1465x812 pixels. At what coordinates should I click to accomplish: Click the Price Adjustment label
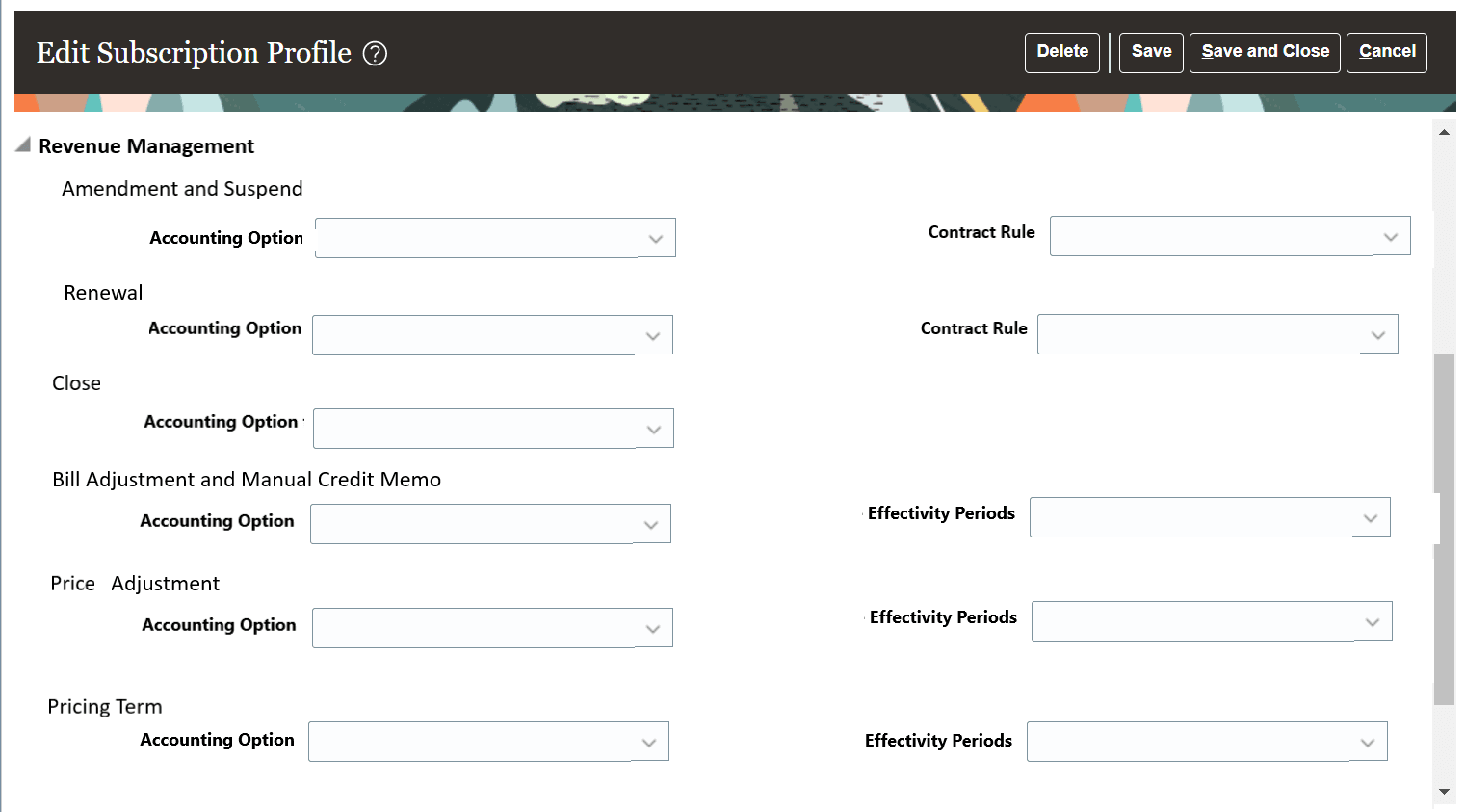tap(135, 584)
